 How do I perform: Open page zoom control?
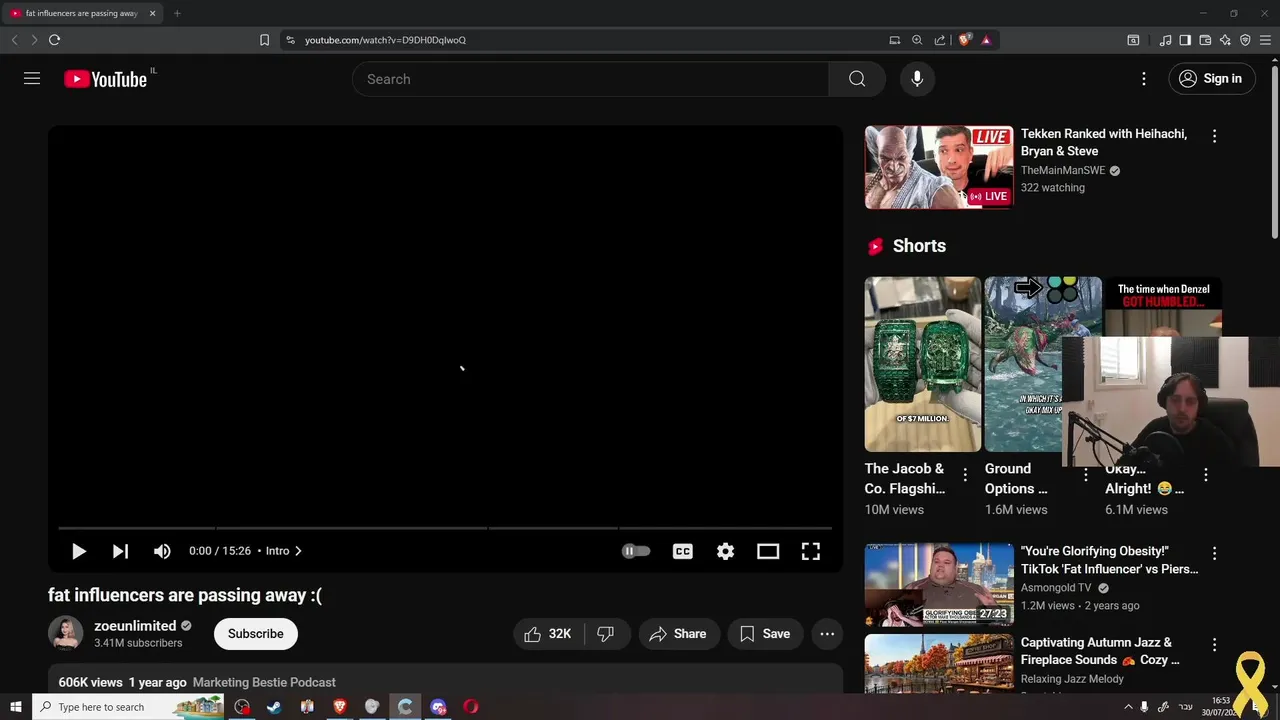[917, 40]
